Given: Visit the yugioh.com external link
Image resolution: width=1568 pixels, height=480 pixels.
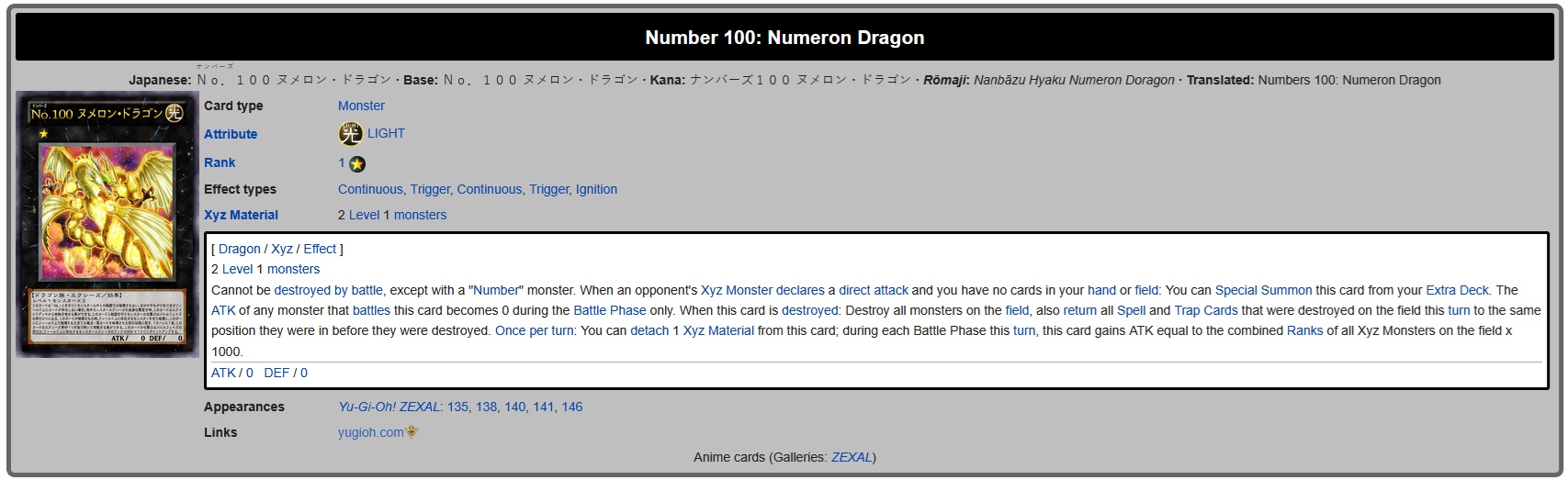Looking at the screenshot, I should (371, 432).
